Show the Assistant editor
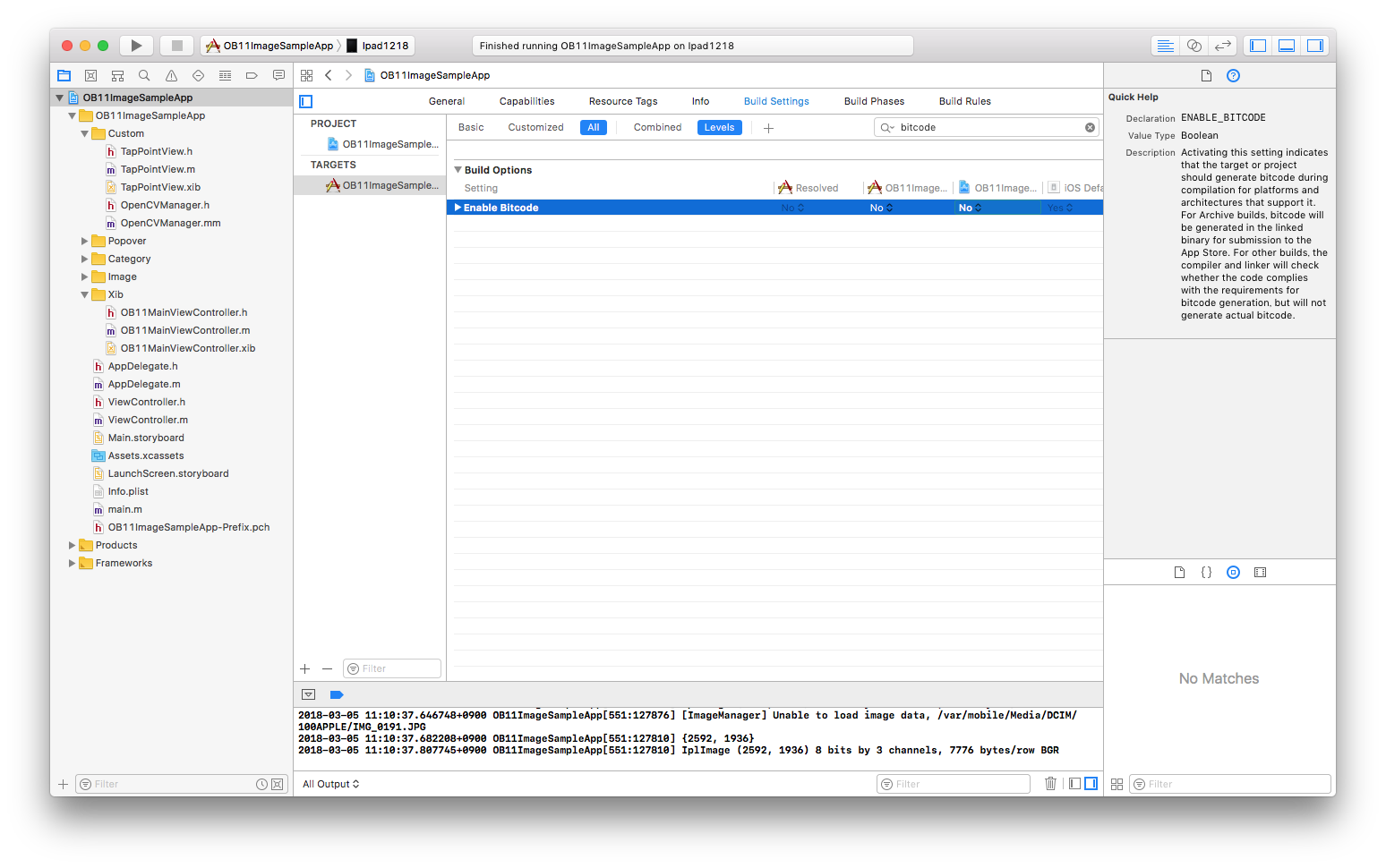This screenshot has height=868, width=1386. click(x=1193, y=46)
